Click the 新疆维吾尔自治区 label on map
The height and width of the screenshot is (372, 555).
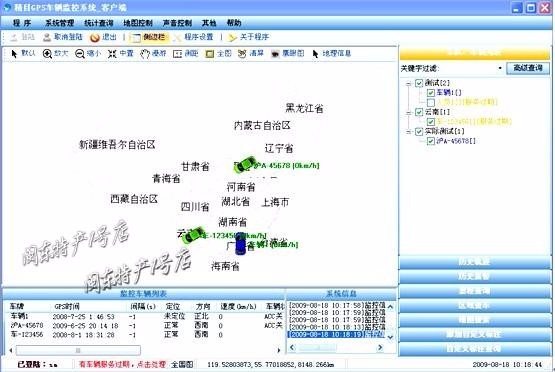[117, 144]
